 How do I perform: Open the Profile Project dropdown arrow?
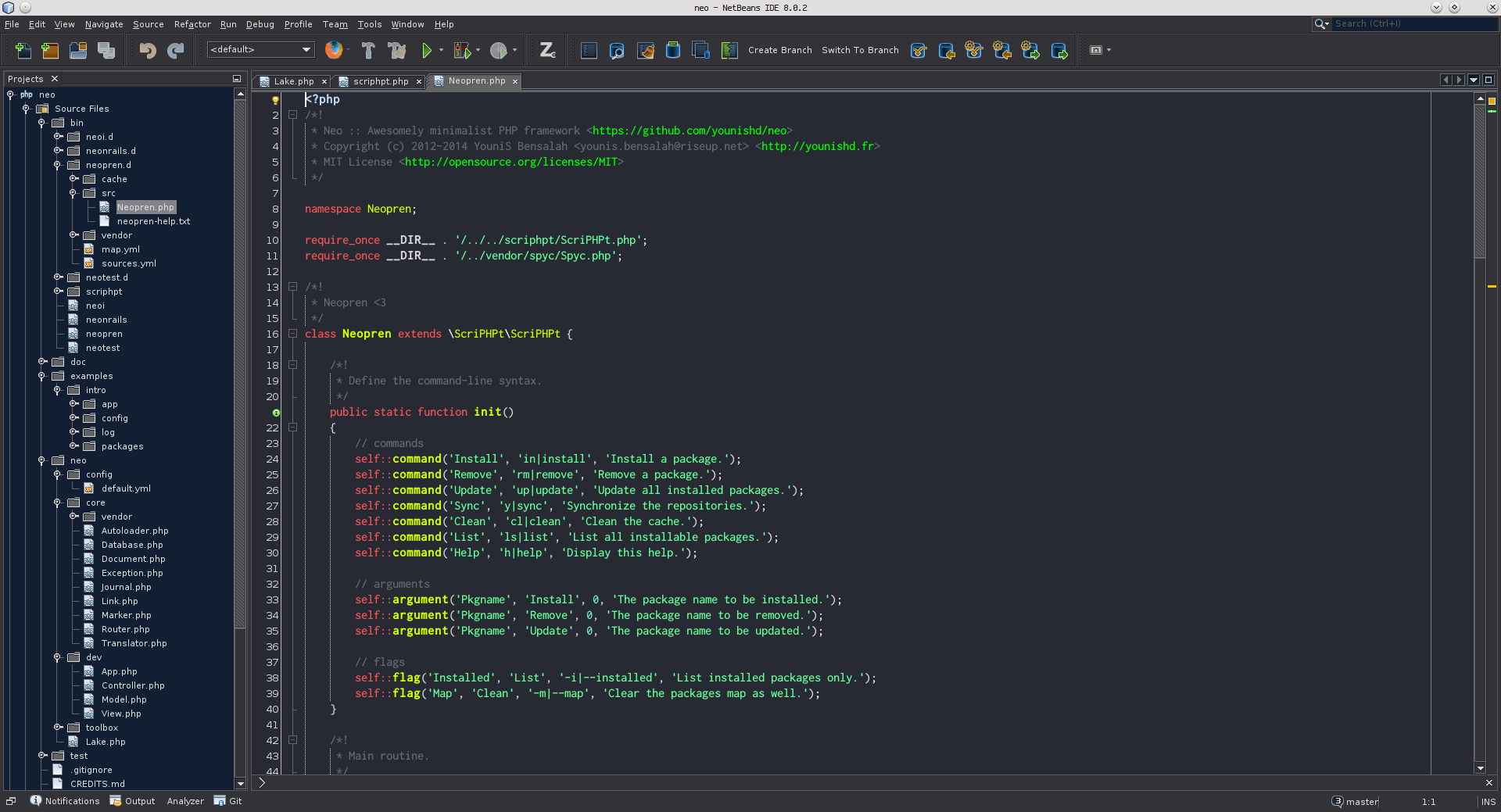pyautogui.click(x=514, y=50)
